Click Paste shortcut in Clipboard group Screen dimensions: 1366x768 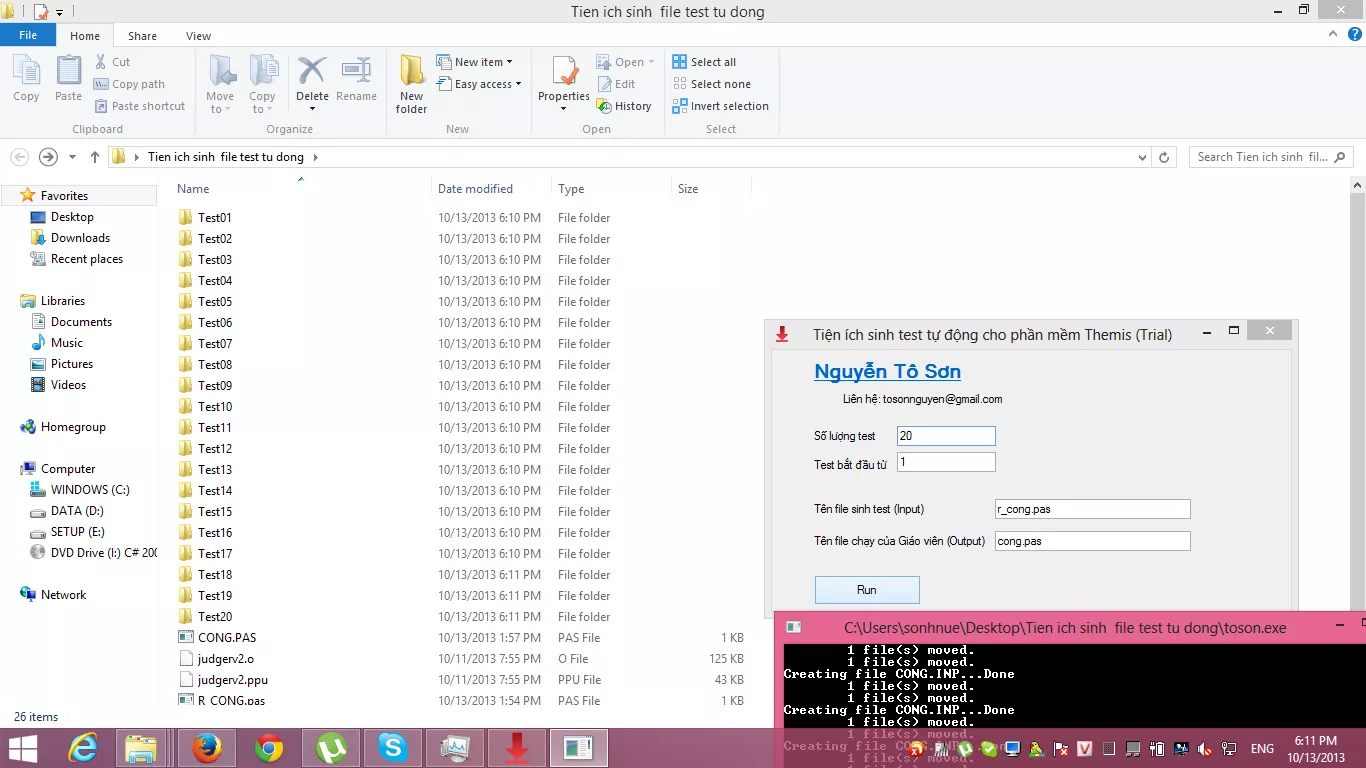click(139, 106)
